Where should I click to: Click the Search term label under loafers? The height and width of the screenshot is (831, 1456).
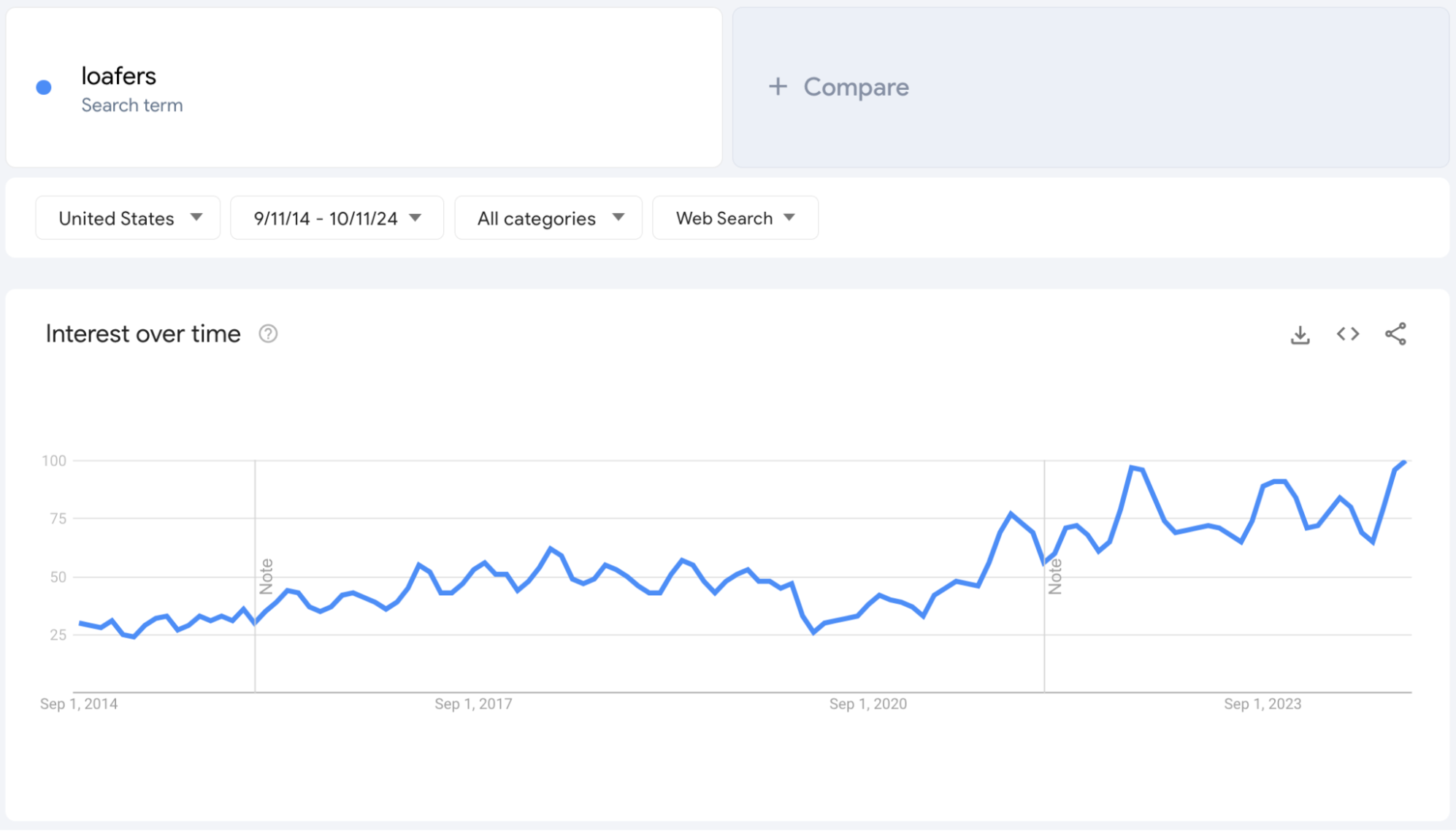click(x=132, y=105)
